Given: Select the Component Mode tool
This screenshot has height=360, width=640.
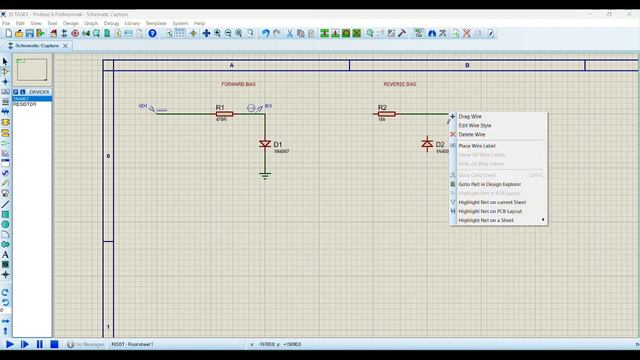Looking at the screenshot, I should point(5,71).
